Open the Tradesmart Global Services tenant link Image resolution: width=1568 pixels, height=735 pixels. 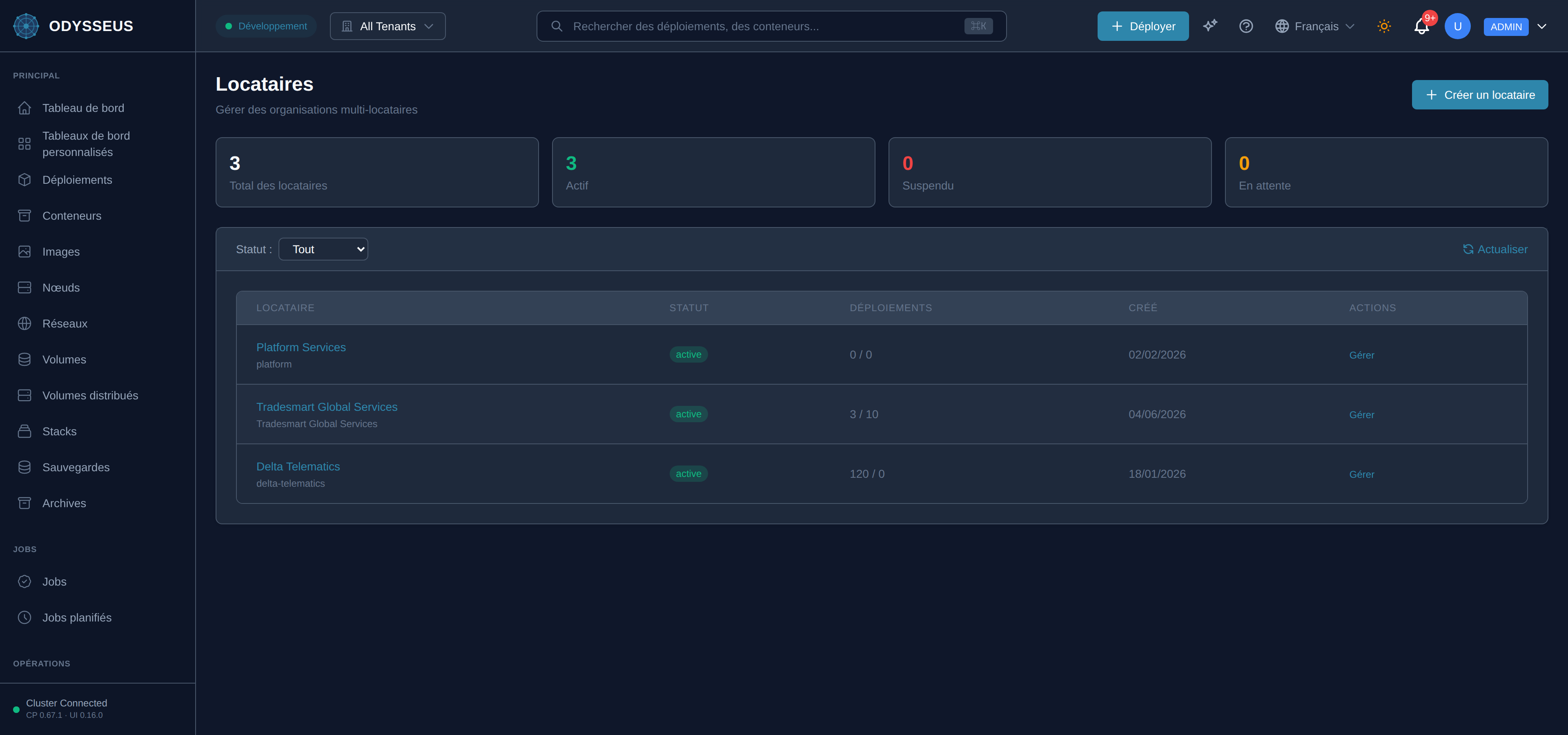[x=327, y=406]
